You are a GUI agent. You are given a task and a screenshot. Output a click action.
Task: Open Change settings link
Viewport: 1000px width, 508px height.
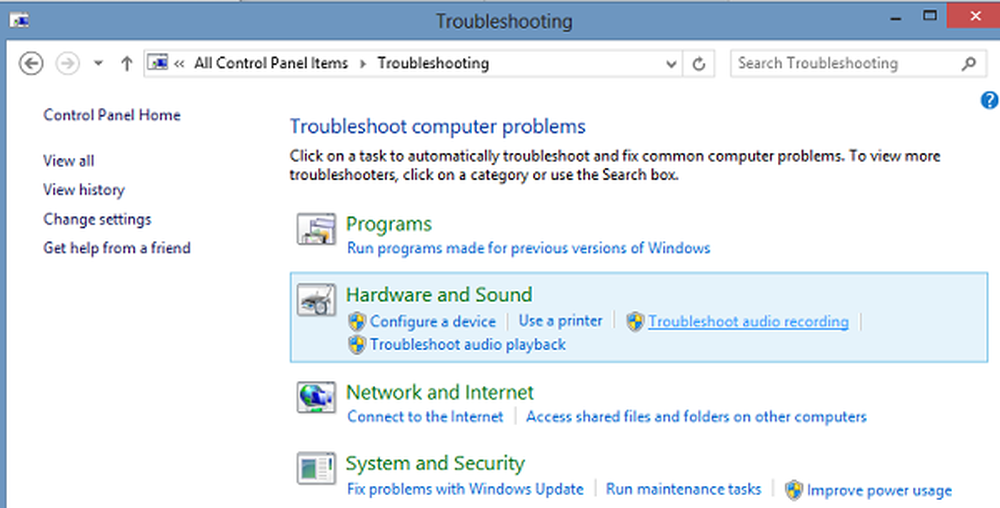98,219
